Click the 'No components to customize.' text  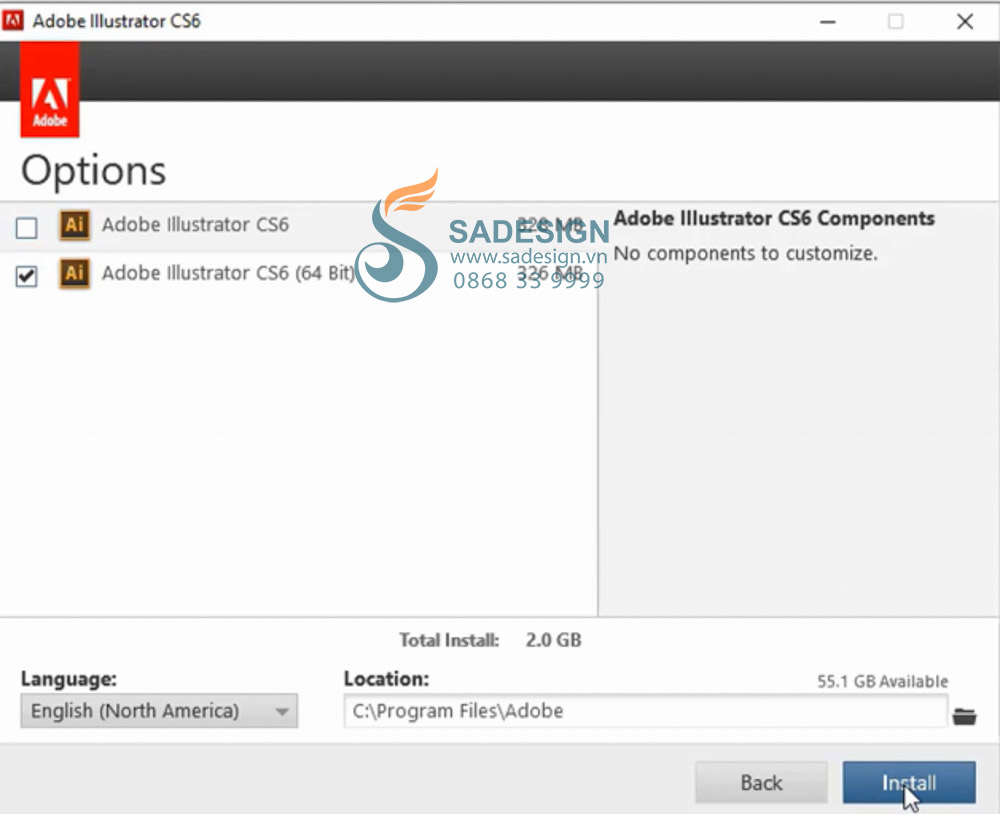pyautogui.click(x=745, y=253)
